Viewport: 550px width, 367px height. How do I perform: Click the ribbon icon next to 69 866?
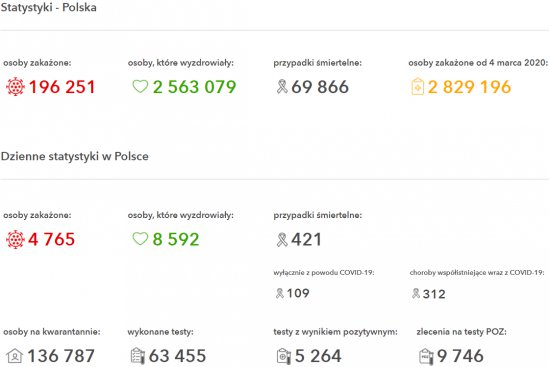tap(282, 87)
